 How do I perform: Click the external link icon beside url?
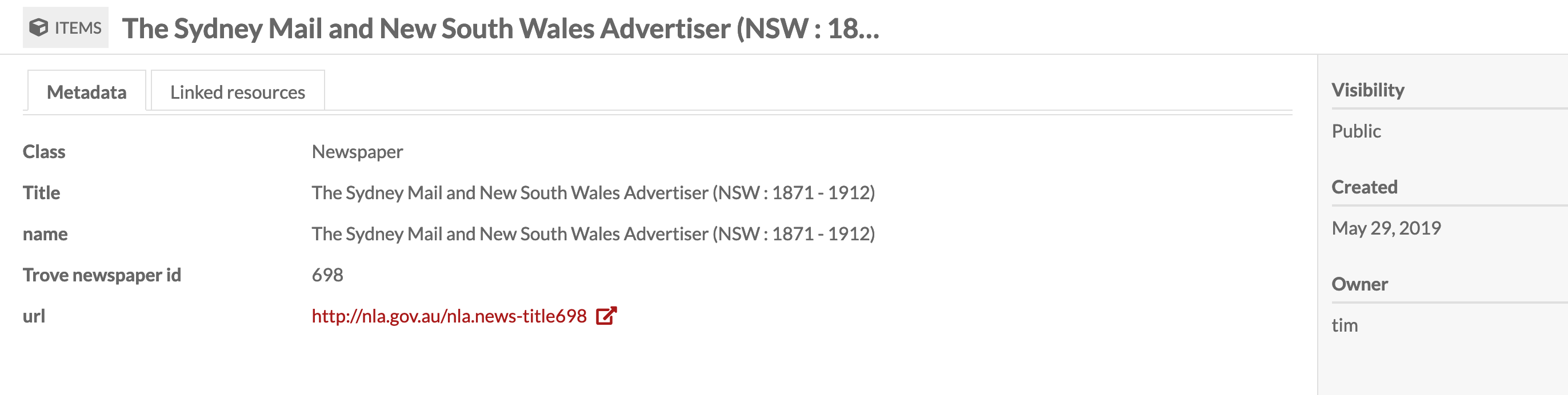(x=606, y=316)
